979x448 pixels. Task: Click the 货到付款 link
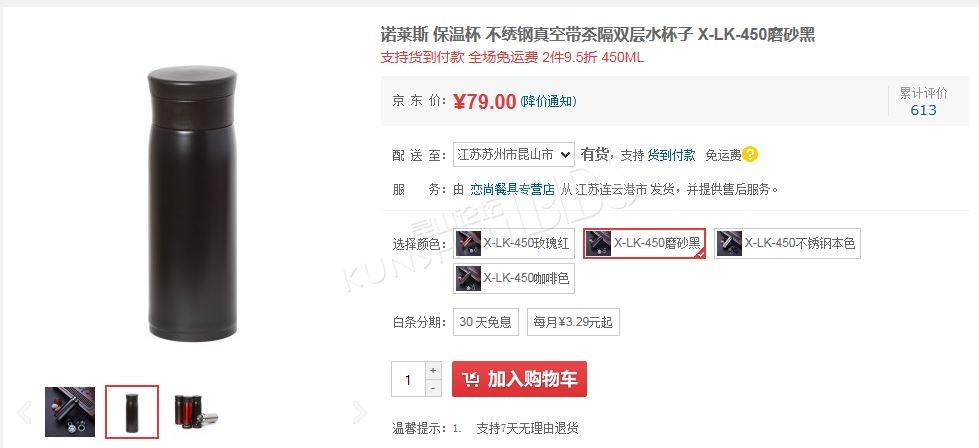pyautogui.click(x=671, y=155)
